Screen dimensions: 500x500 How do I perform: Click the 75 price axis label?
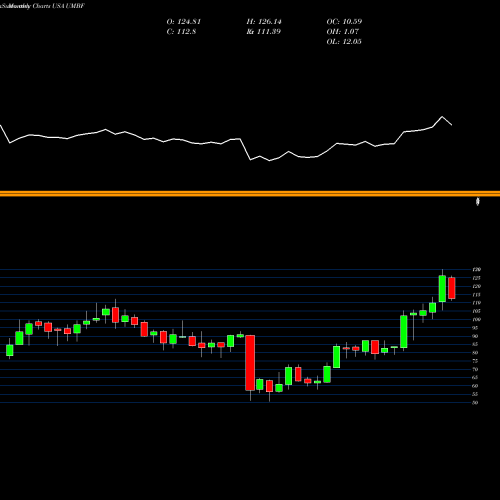coord(475,361)
